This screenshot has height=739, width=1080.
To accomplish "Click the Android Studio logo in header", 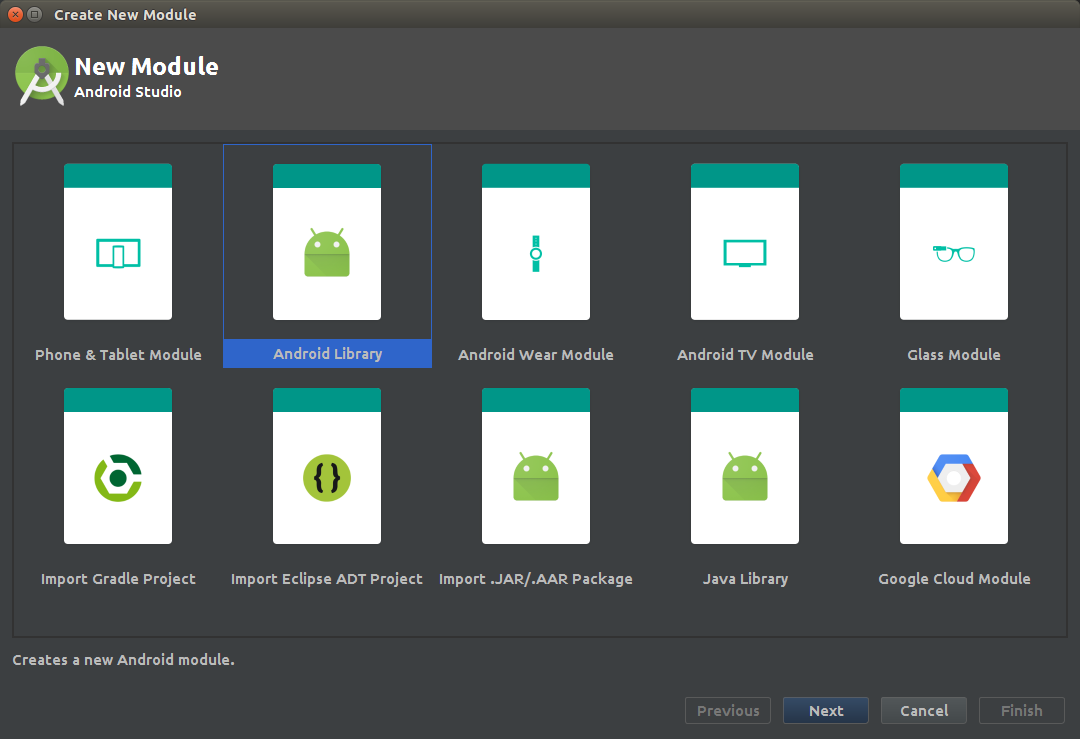I will click(x=41, y=76).
